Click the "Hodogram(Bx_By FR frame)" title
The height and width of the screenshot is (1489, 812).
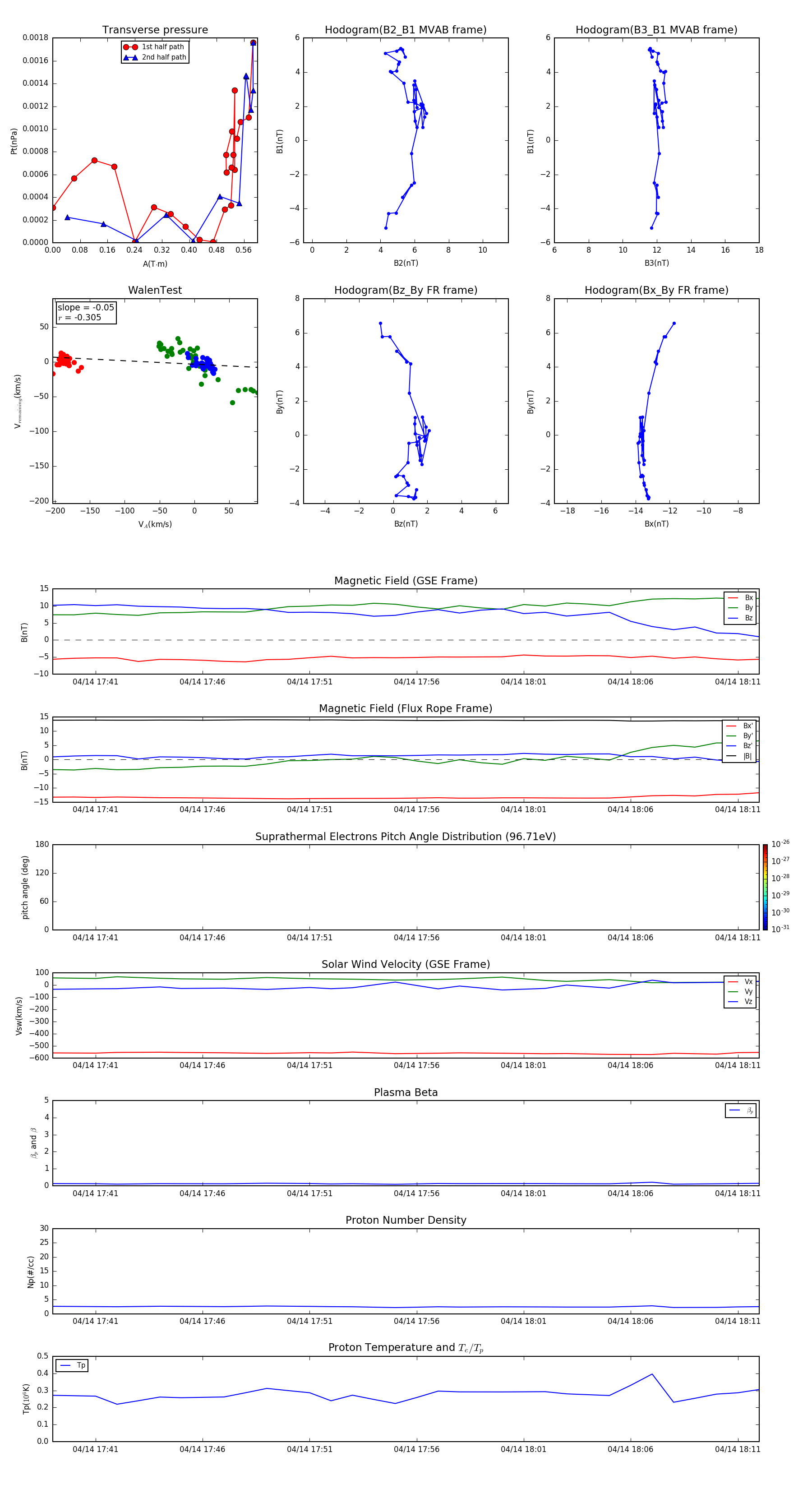(656, 290)
